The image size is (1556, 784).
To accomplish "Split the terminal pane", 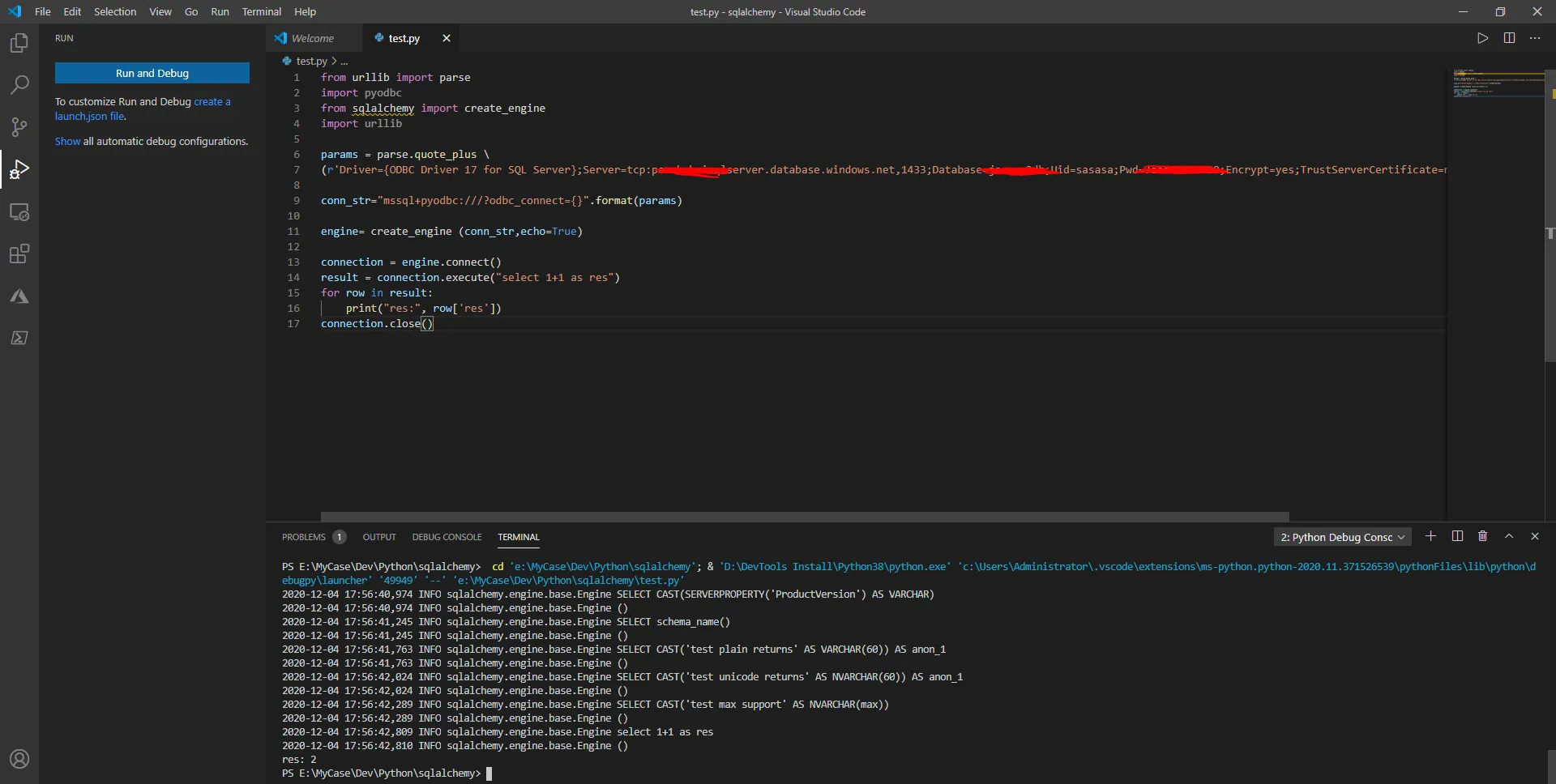I will click(1457, 536).
